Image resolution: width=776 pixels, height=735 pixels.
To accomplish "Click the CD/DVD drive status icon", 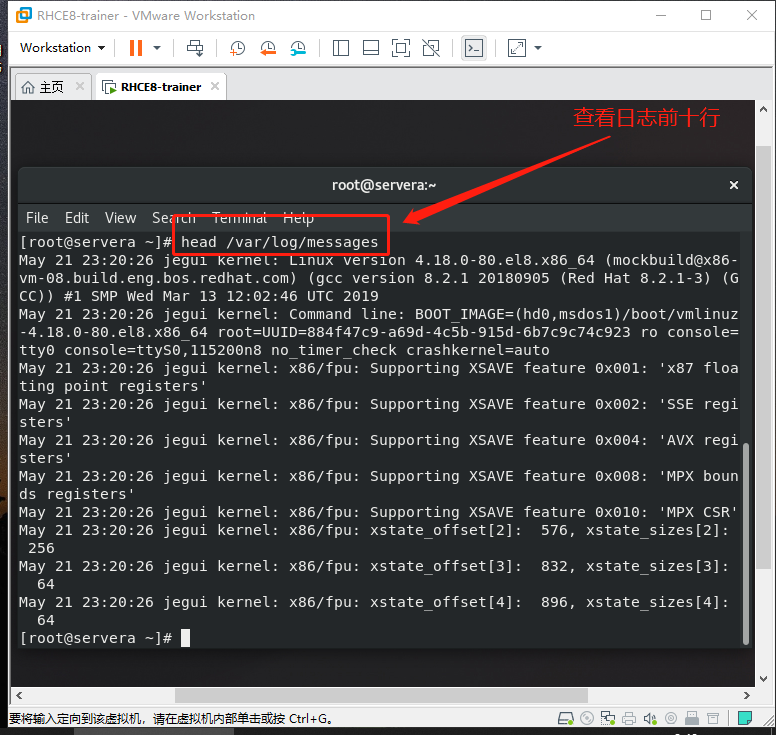I will (x=587, y=718).
